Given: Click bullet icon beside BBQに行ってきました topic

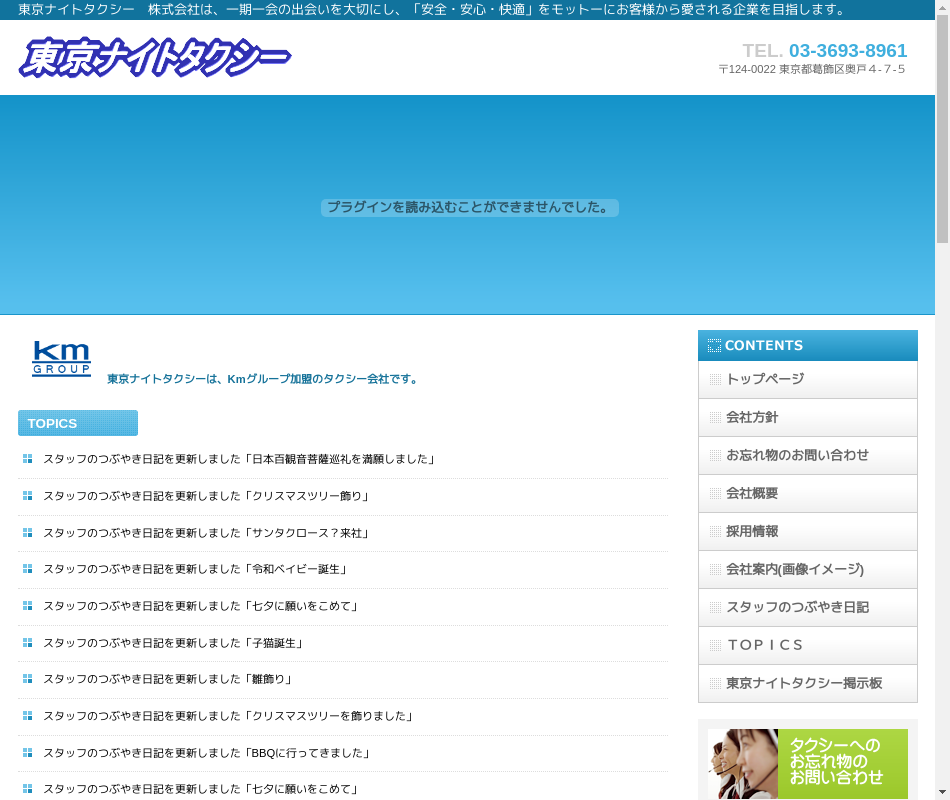Looking at the screenshot, I should (x=27, y=753).
